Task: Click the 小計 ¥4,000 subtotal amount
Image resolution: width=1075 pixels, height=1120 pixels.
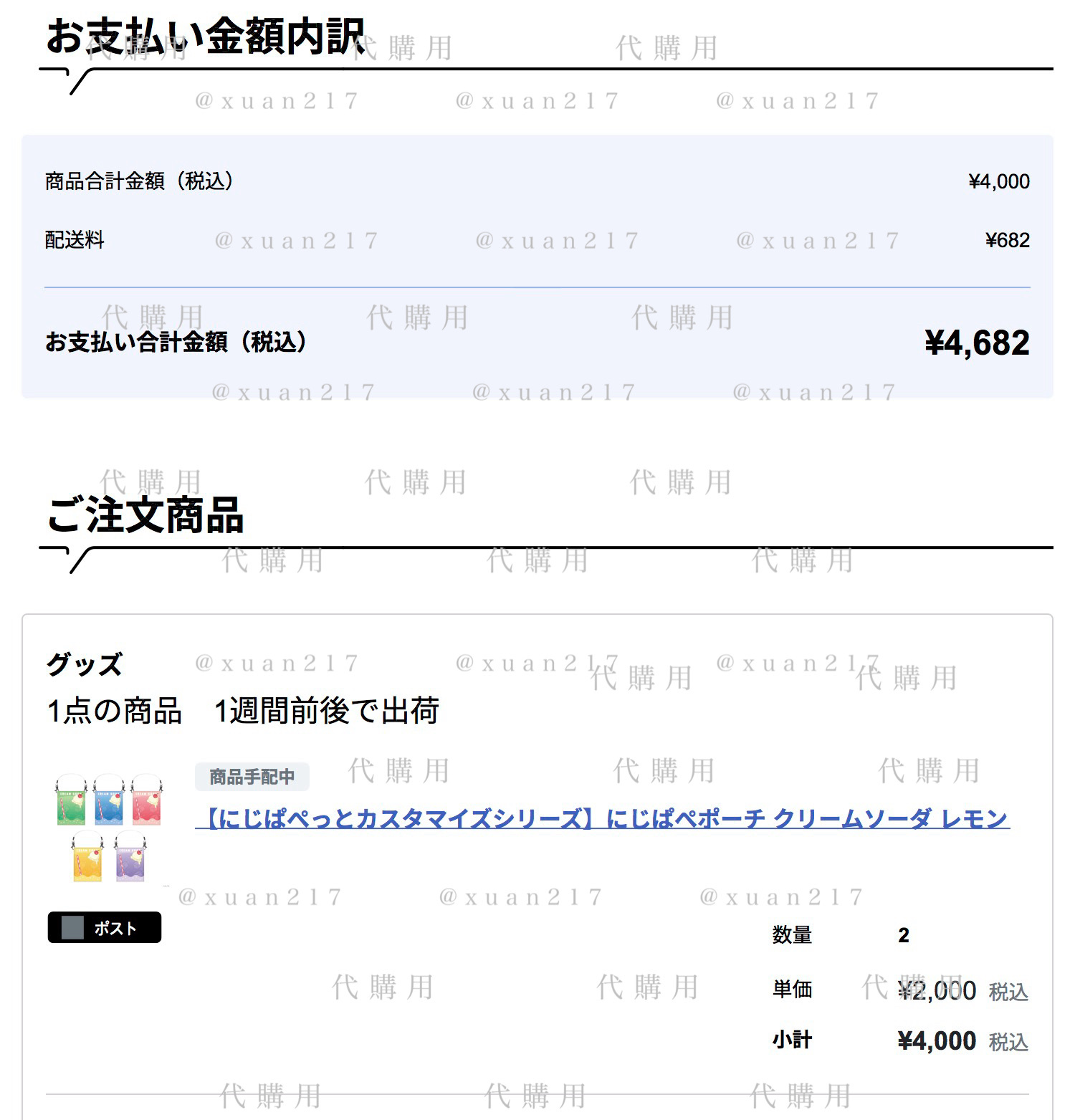Action: click(937, 1040)
